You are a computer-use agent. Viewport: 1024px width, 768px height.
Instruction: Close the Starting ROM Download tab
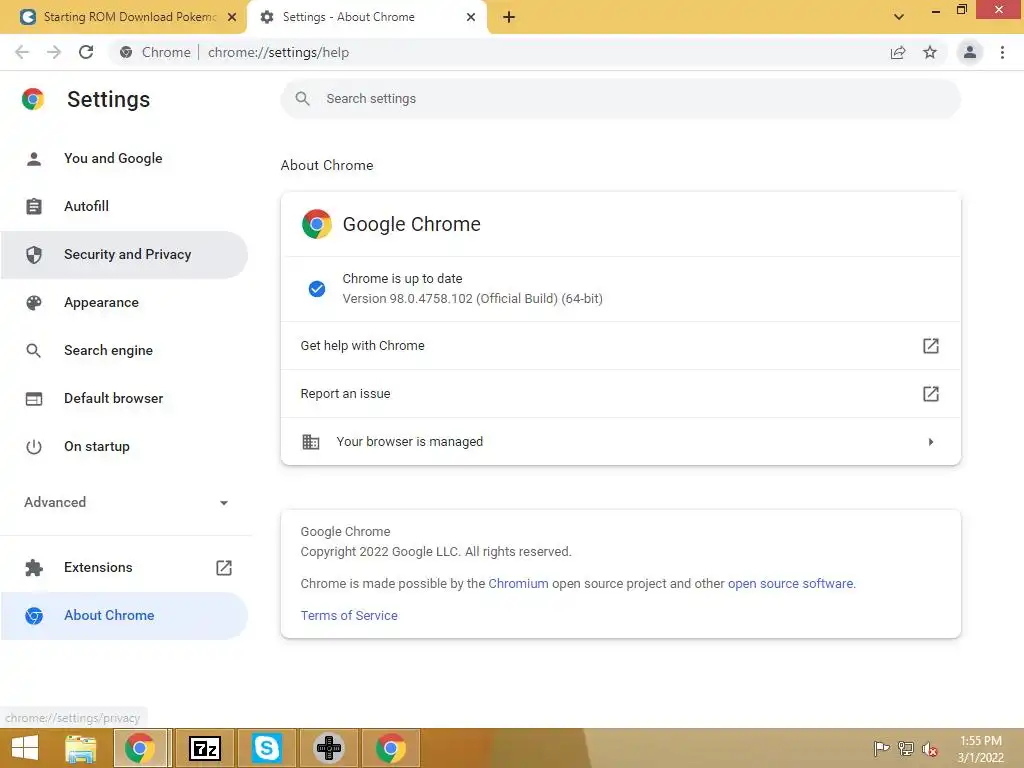click(232, 17)
